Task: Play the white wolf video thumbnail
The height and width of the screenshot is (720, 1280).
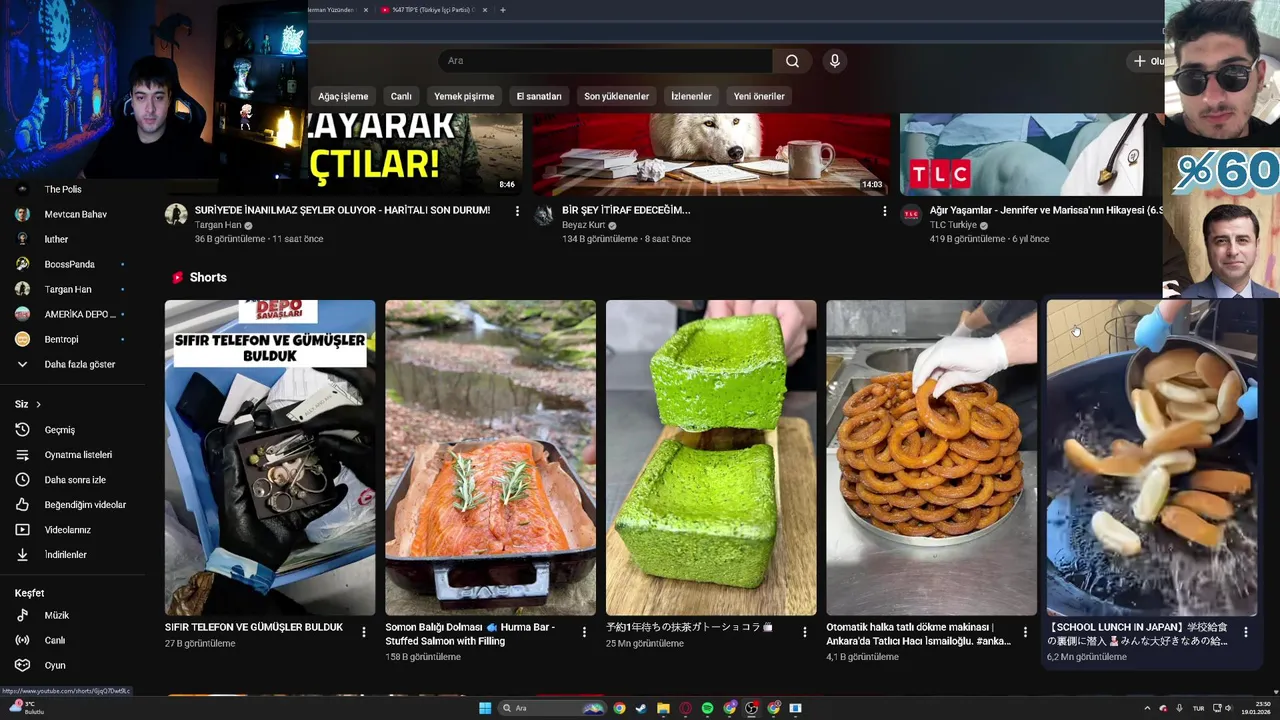Action: (711, 154)
